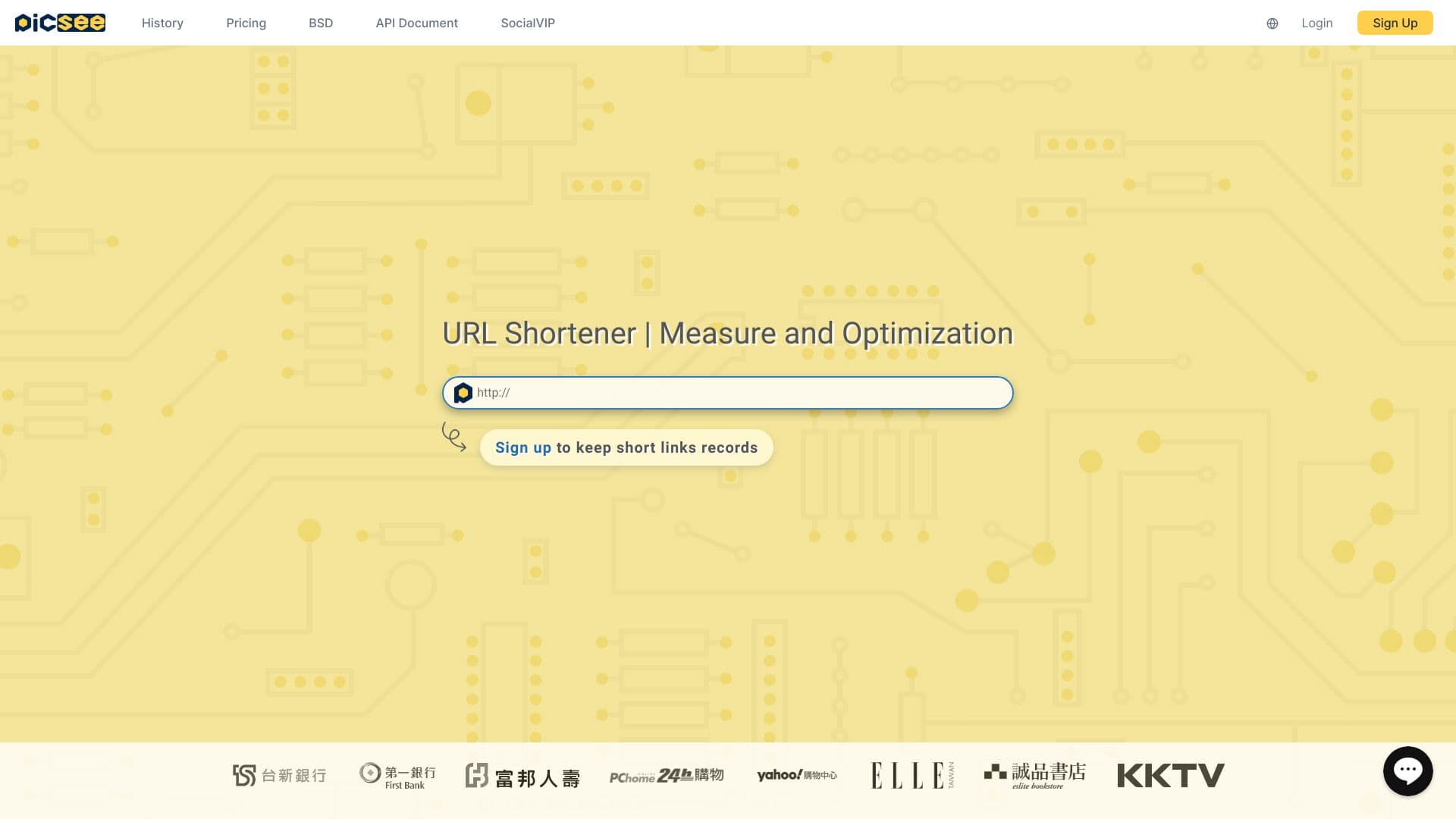Click the KKTV brand logo

click(1170, 774)
